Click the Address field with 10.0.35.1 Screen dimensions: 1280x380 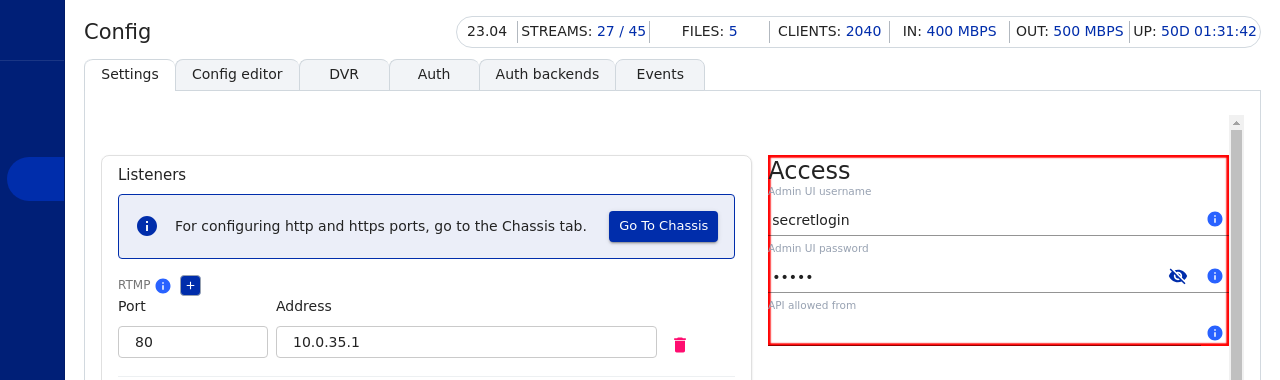[x=466, y=342]
